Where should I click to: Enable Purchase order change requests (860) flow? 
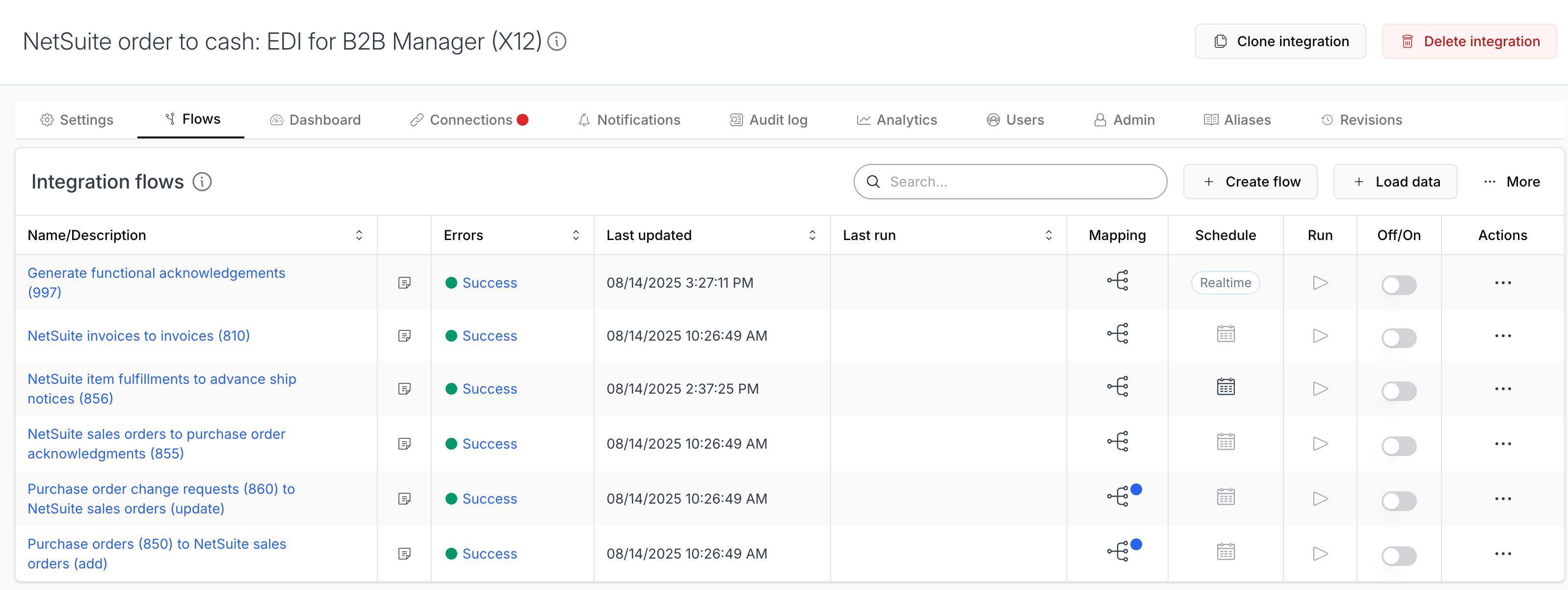pos(1399,501)
